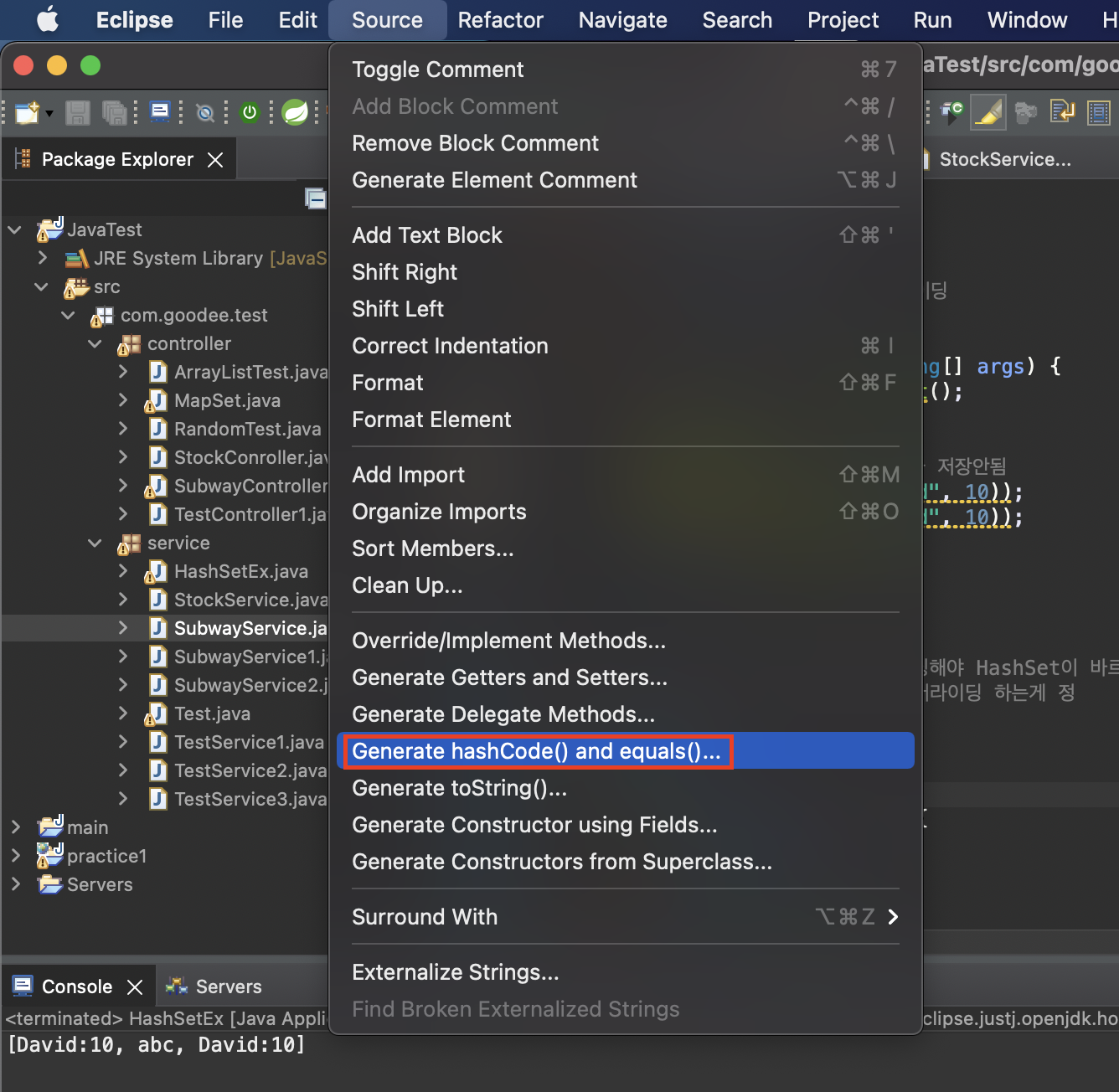1119x1092 pixels.
Task: Open the Apple menu
Action: click(x=48, y=19)
